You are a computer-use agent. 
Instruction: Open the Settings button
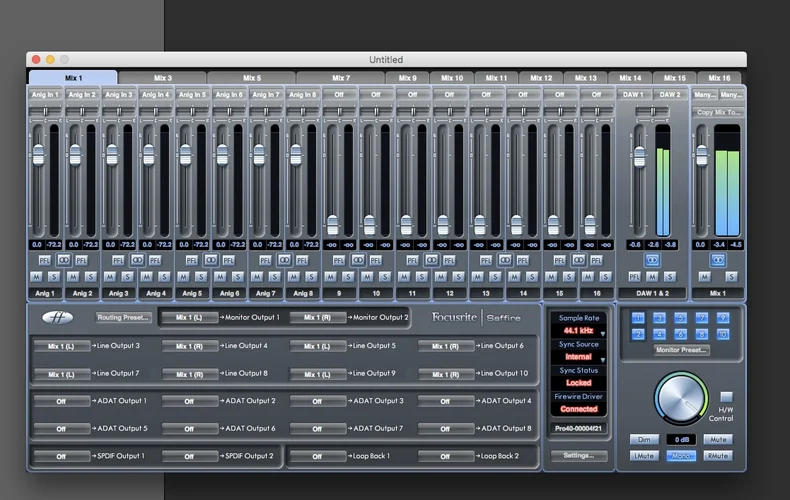pyautogui.click(x=578, y=456)
